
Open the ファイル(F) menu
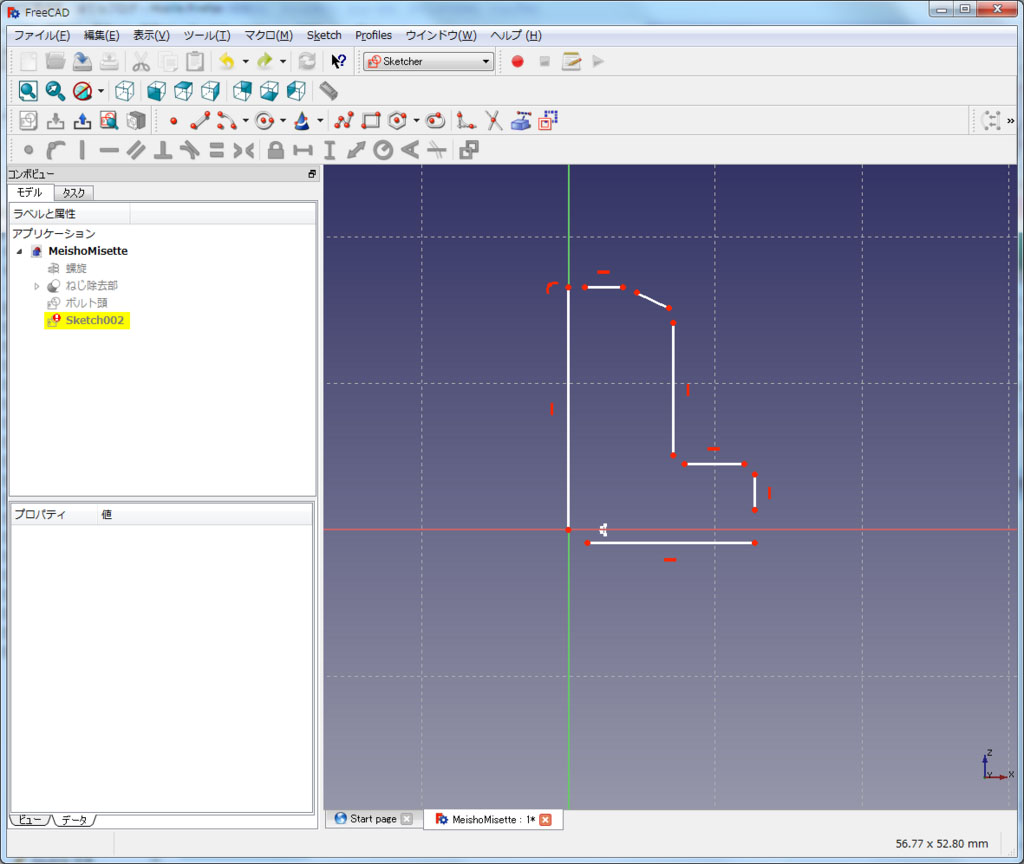[42, 35]
